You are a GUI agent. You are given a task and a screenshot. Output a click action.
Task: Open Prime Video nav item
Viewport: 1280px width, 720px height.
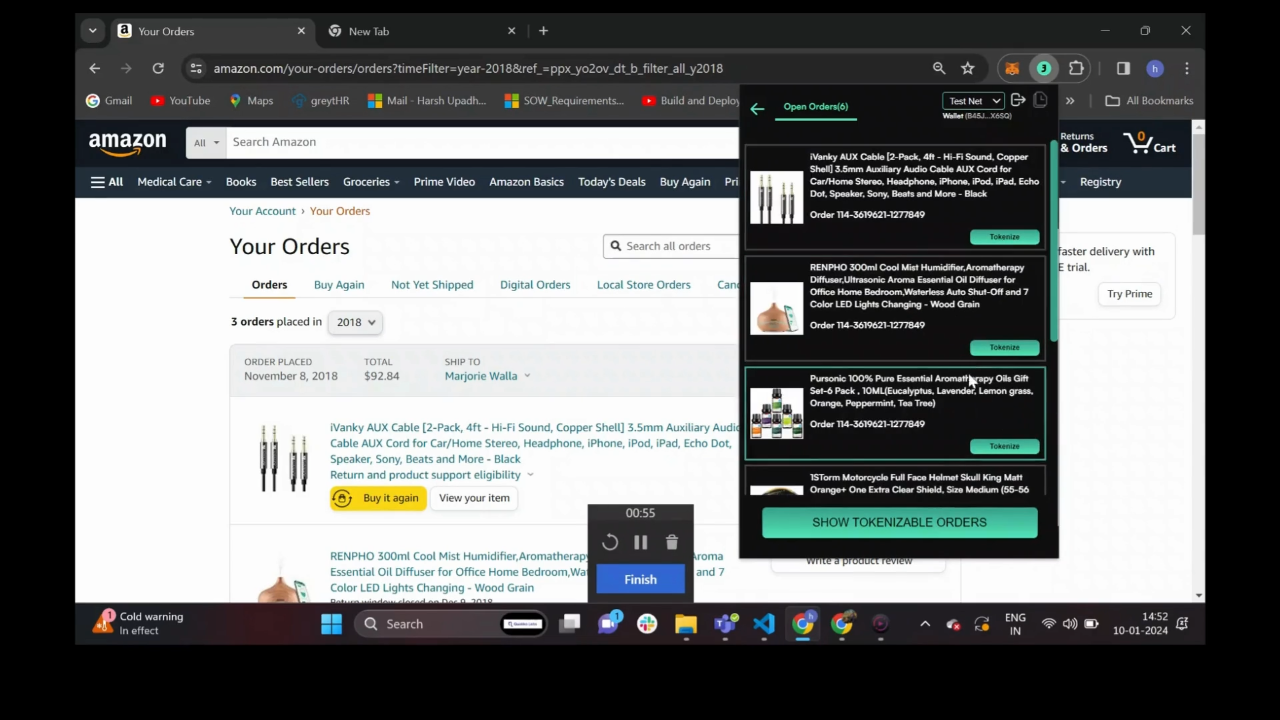[x=444, y=182]
